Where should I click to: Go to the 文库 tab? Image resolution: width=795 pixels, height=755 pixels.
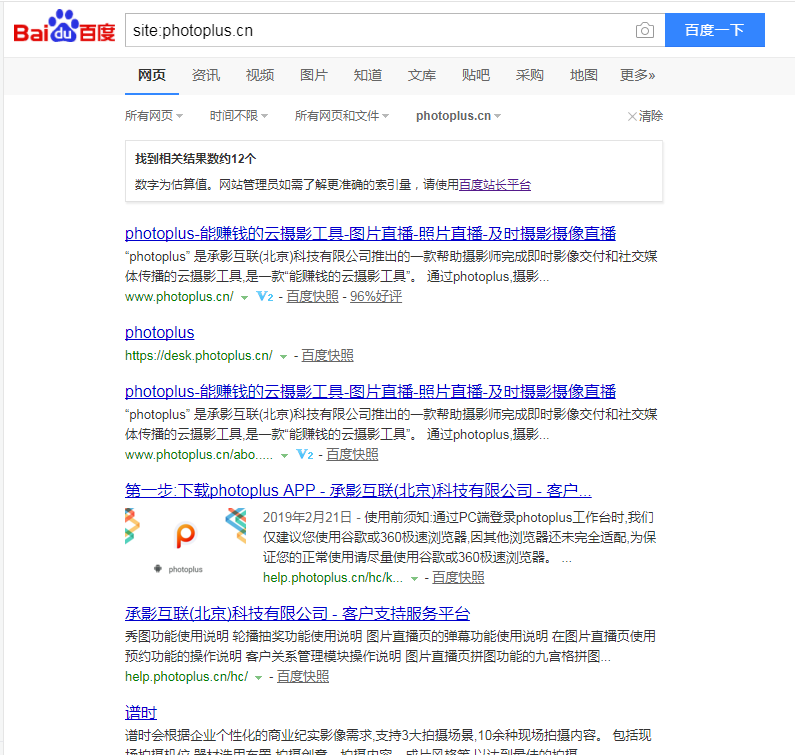pos(422,75)
